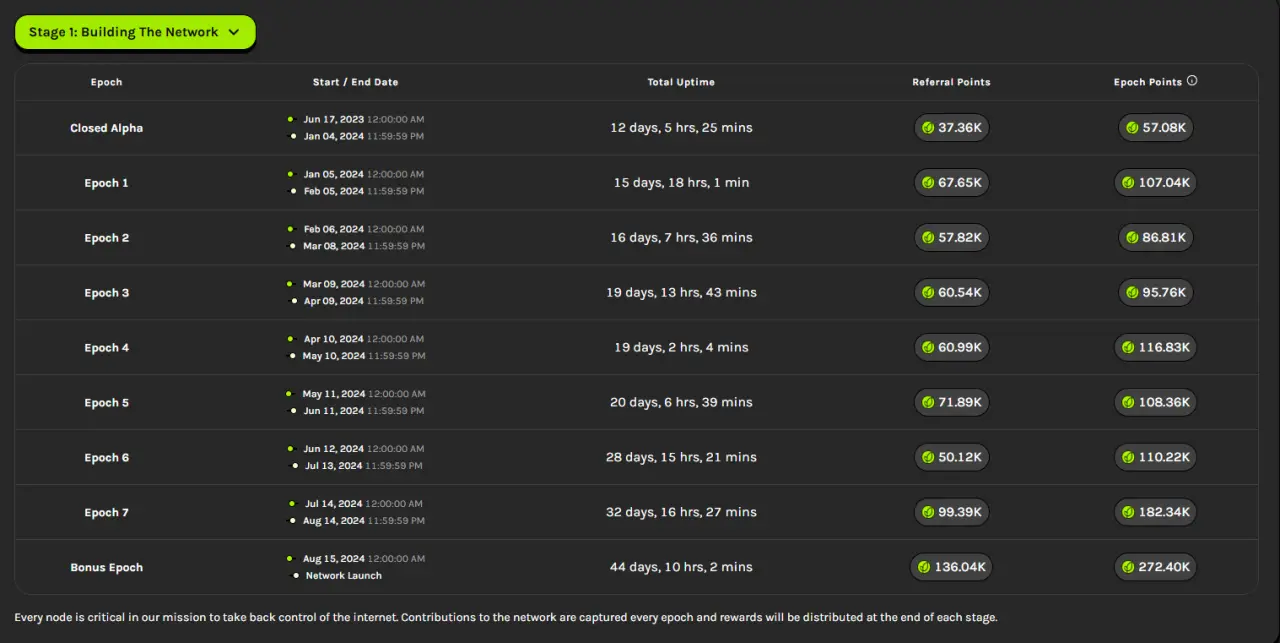
Task: Click the Closed Alpha epoch points badge 57.08K
Action: [x=1156, y=128]
